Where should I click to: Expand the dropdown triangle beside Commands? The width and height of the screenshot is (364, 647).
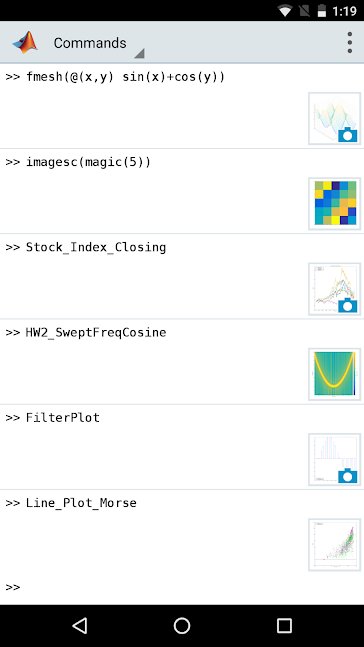pos(139,53)
